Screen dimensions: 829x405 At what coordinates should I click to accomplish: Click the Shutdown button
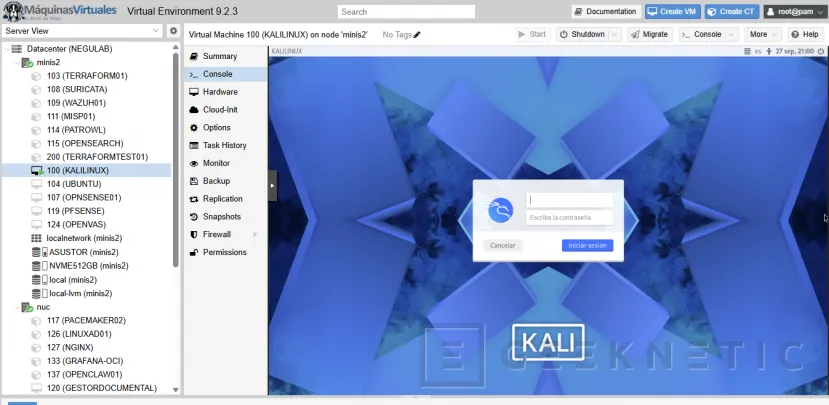click(x=582, y=34)
